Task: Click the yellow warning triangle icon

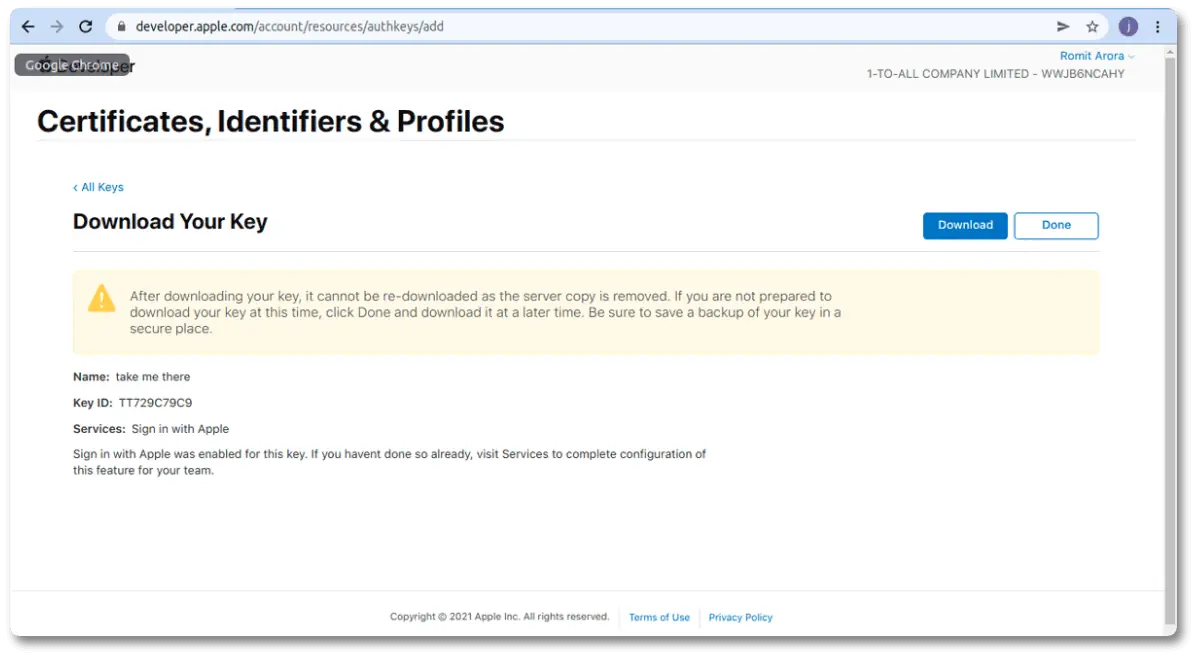Action: point(102,298)
